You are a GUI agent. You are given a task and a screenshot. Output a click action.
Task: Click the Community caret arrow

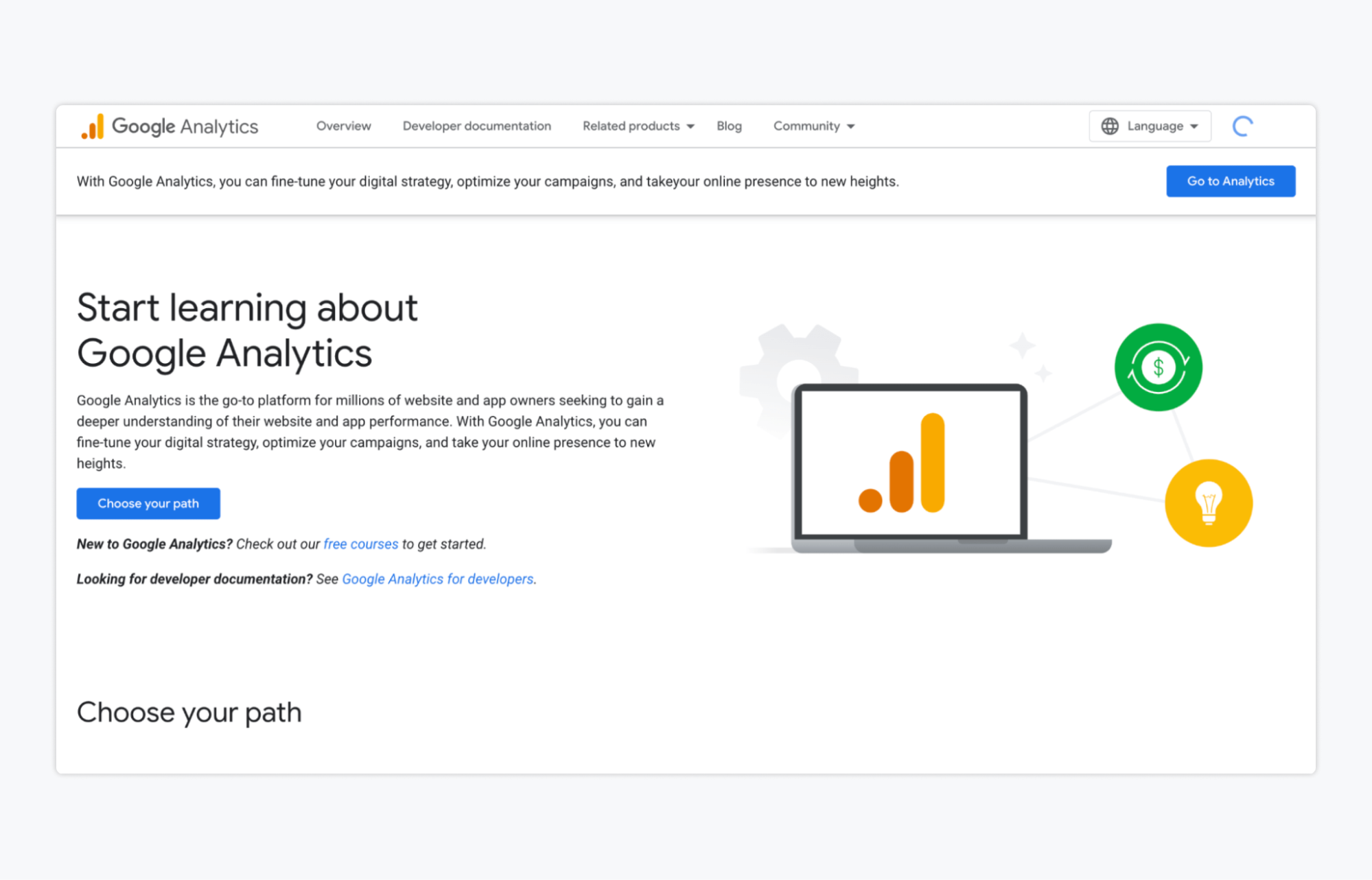tap(850, 126)
